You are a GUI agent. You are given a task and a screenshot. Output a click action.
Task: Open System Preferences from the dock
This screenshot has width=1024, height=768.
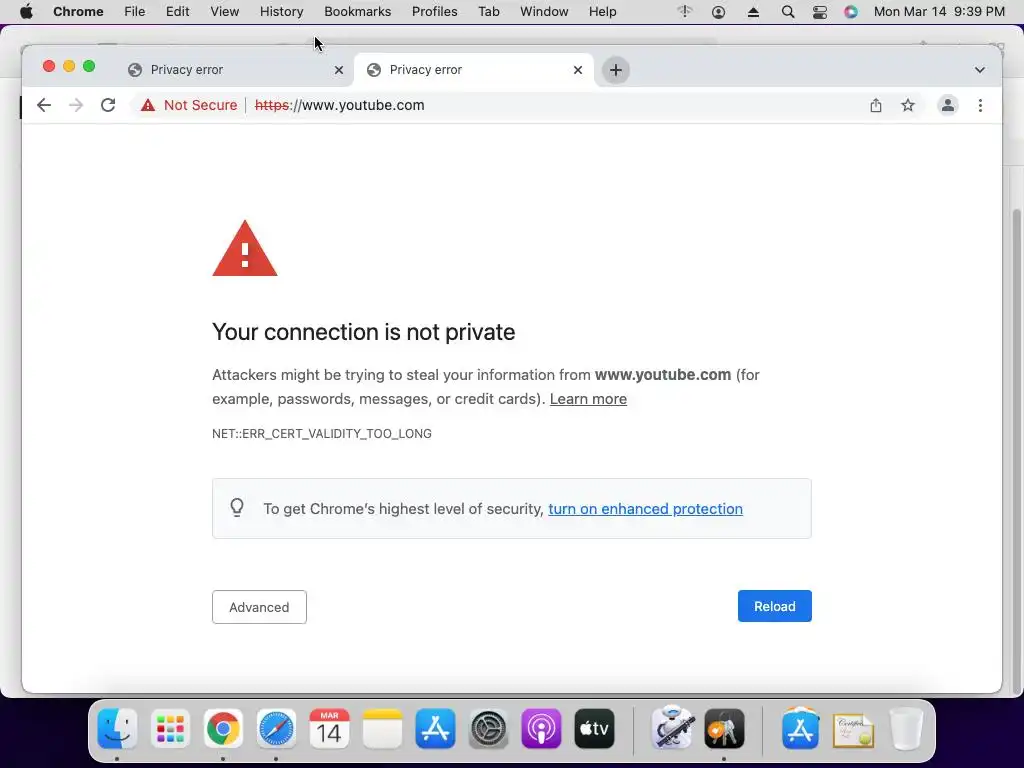coord(488,729)
